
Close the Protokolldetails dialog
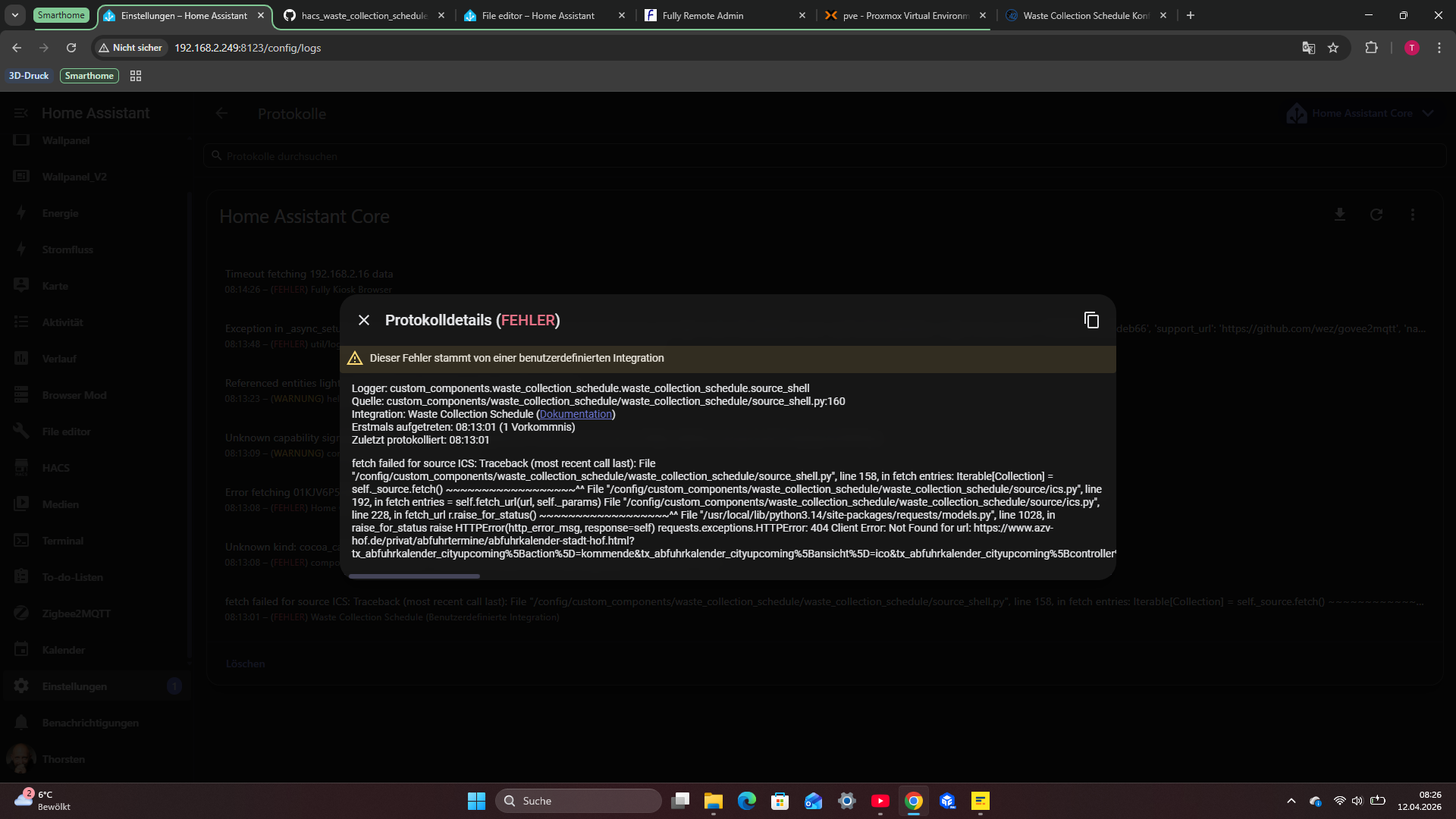364,320
